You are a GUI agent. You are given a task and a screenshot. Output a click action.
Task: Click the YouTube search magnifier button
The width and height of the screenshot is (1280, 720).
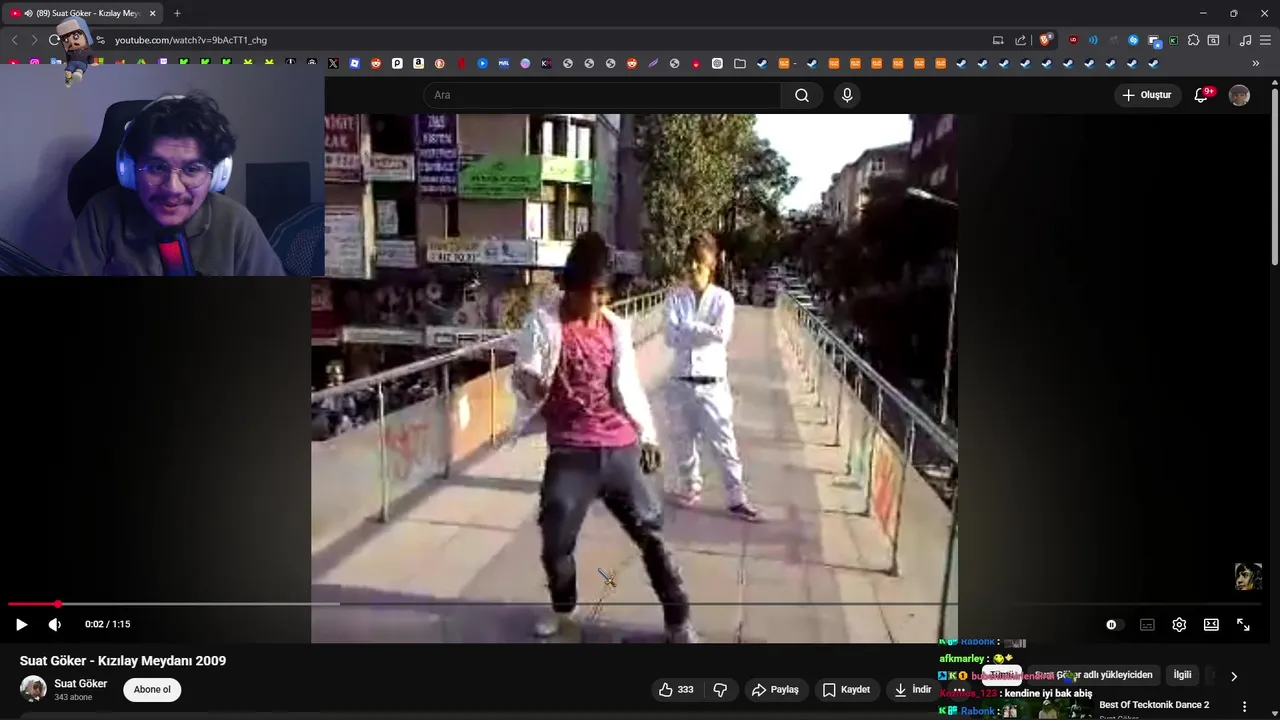(x=802, y=95)
